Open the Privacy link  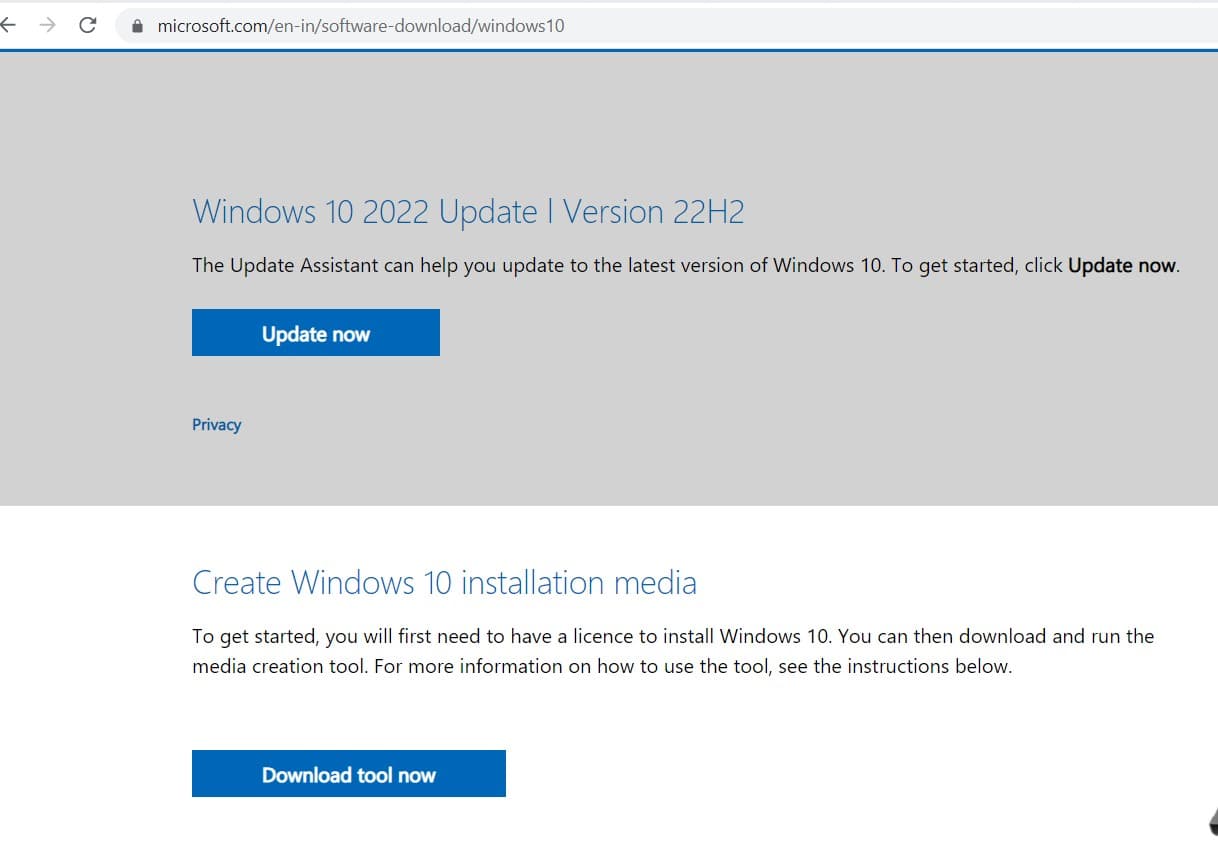216,425
